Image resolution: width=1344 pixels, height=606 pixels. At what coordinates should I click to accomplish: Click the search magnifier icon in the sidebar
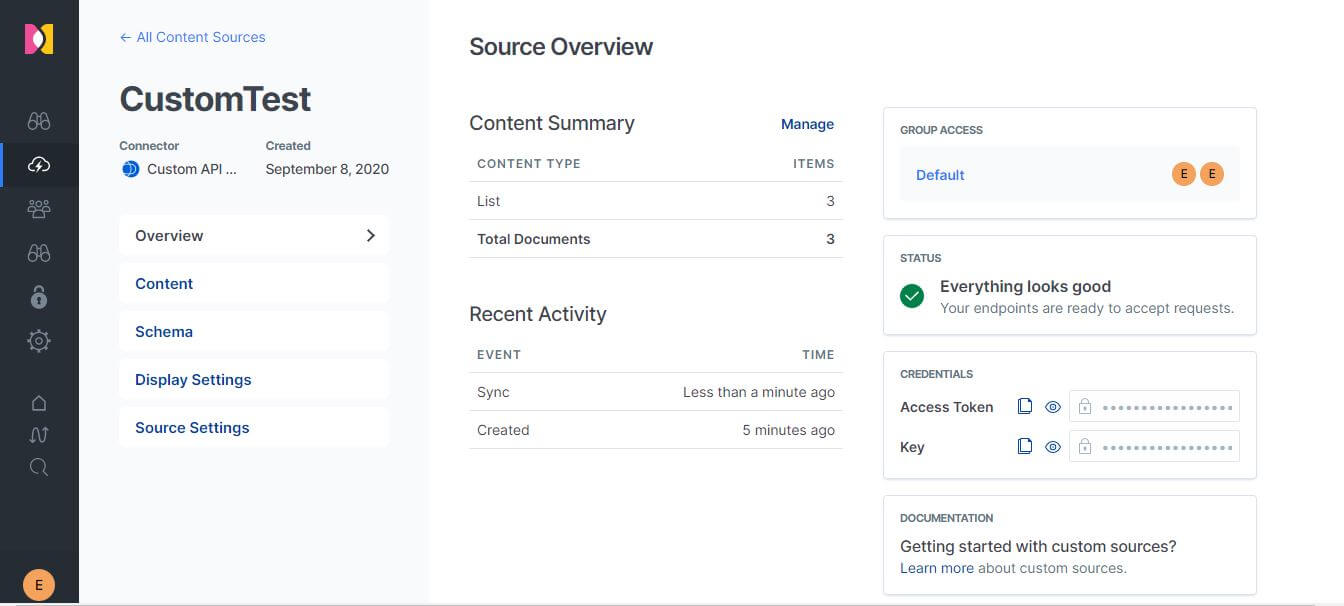(39, 467)
